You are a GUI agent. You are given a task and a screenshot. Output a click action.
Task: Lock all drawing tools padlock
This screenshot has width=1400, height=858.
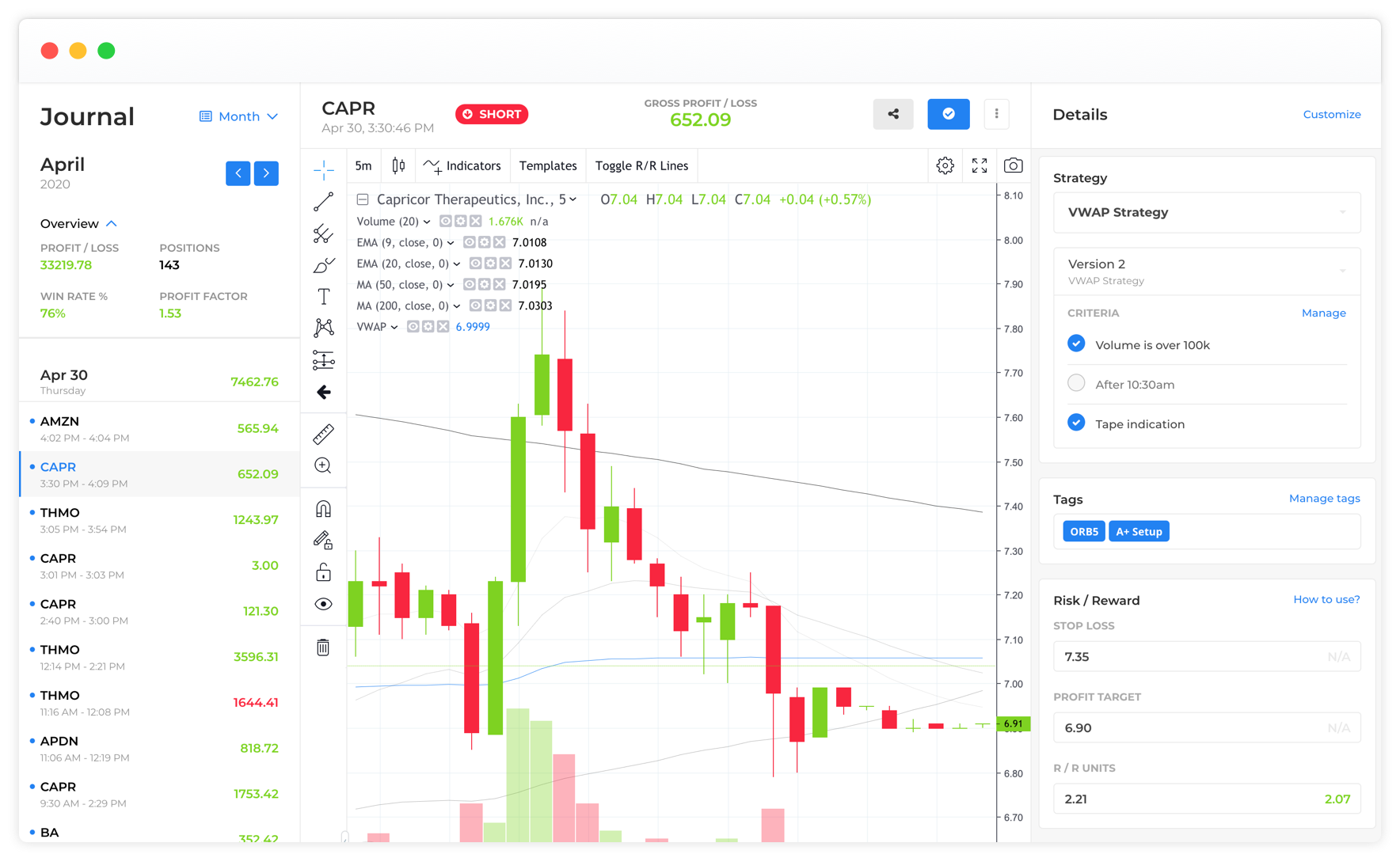point(323,572)
